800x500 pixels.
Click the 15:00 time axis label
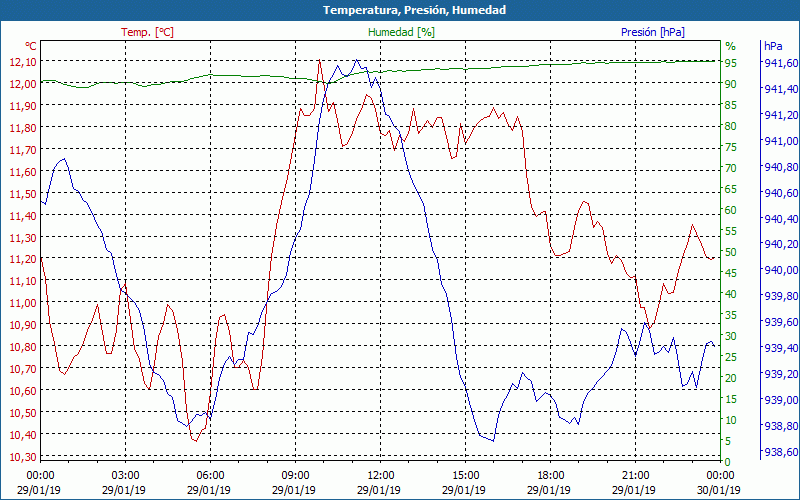tap(464, 476)
